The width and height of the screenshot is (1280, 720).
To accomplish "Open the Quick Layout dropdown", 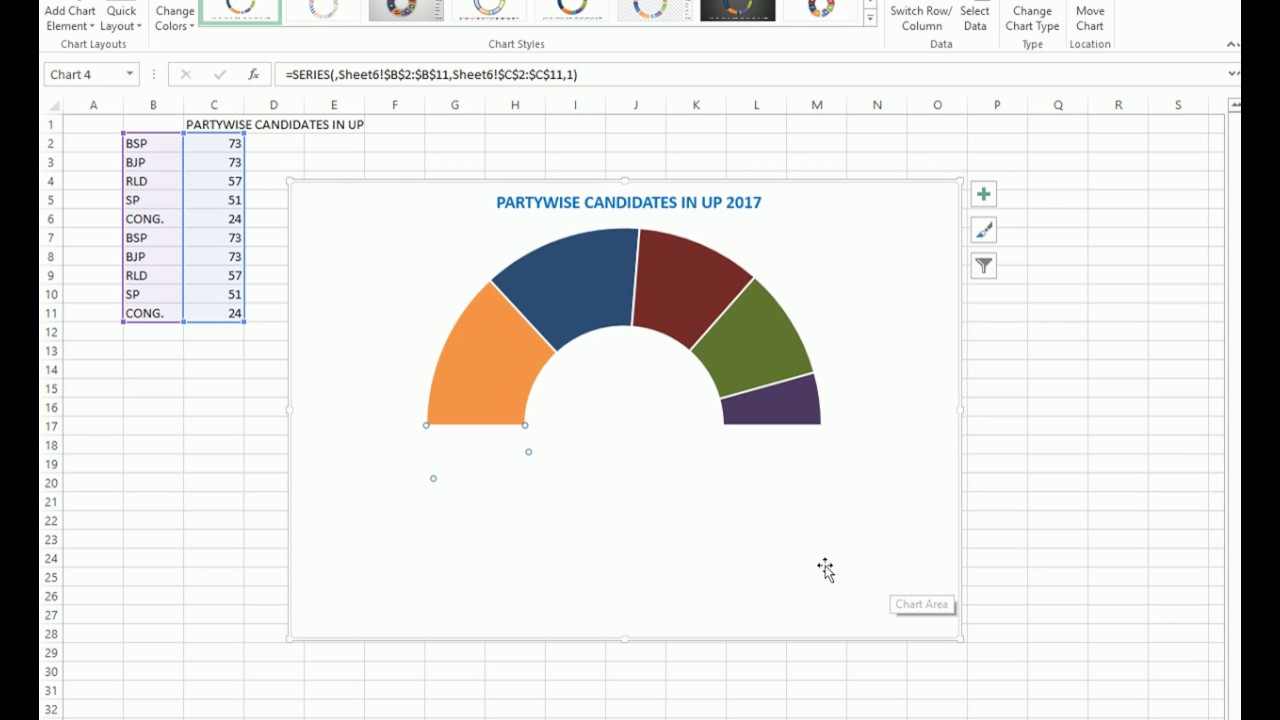I will click(121, 17).
